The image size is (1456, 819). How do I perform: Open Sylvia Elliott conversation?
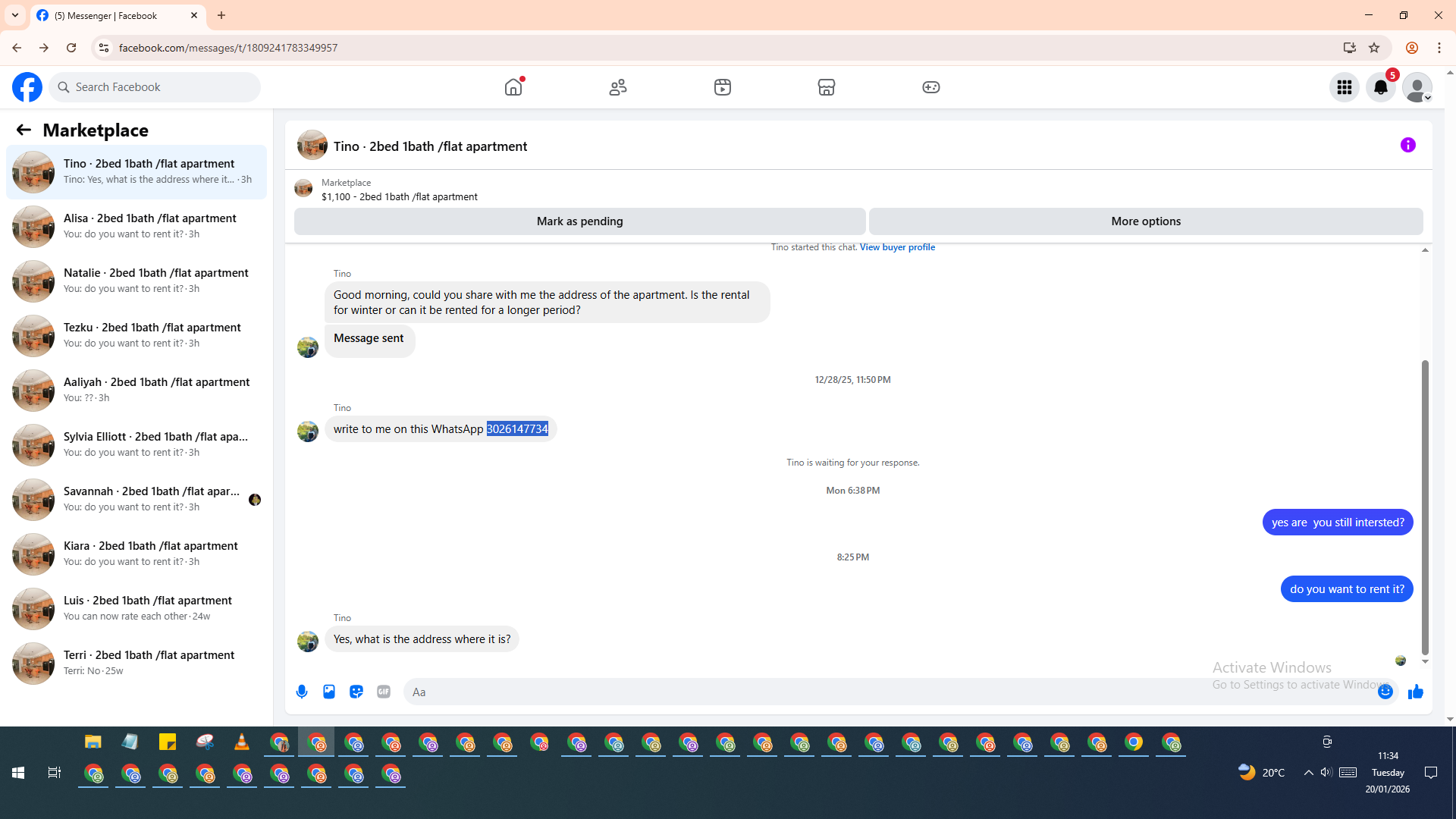coord(136,445)
